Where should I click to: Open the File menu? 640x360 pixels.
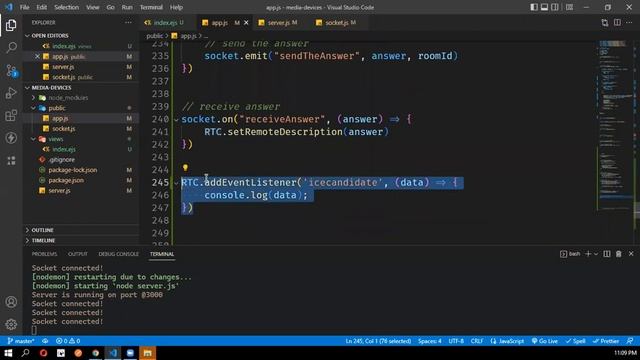click(24, 7)
